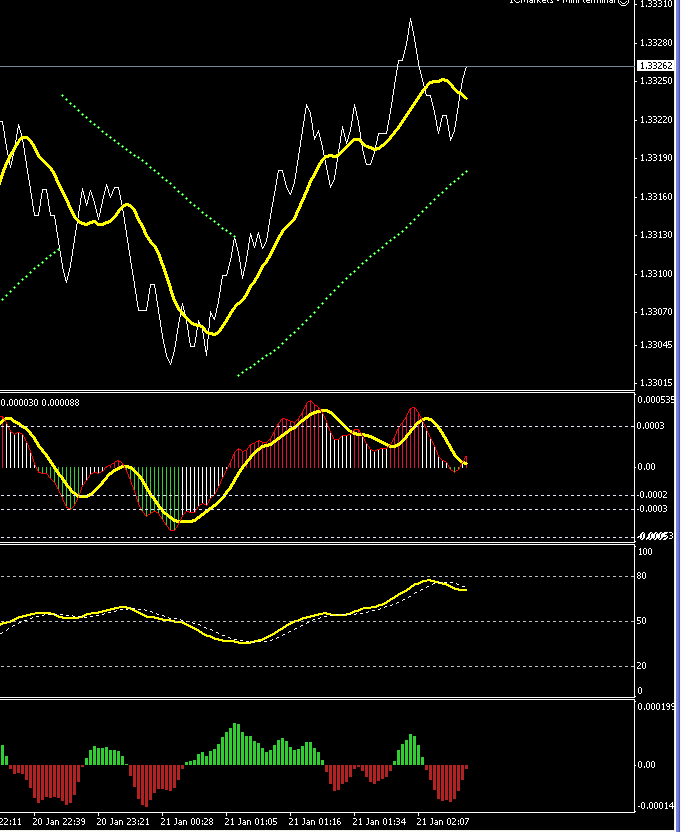Image resolution: width=681 pixels, height=832 pixels.
Task: Click time label 21 Jan 01:05
Action: (x=251, y=822)
